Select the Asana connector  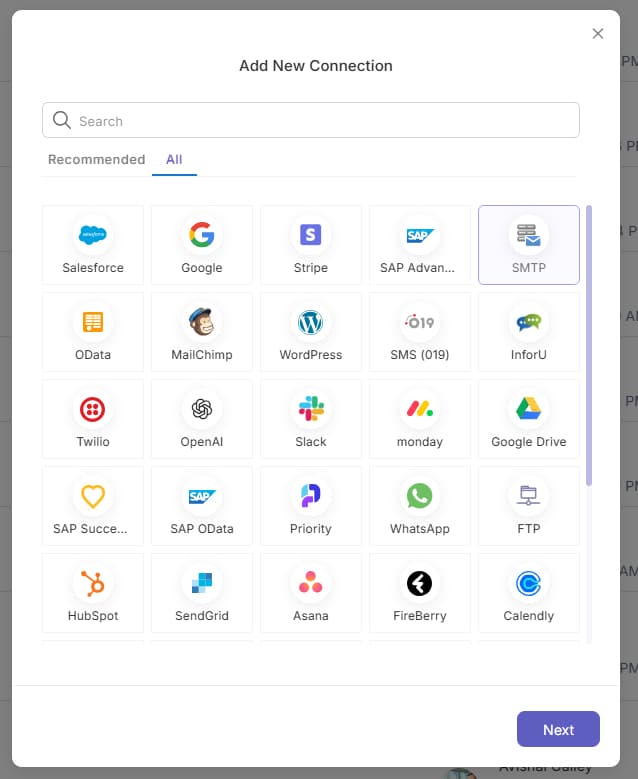311,593
